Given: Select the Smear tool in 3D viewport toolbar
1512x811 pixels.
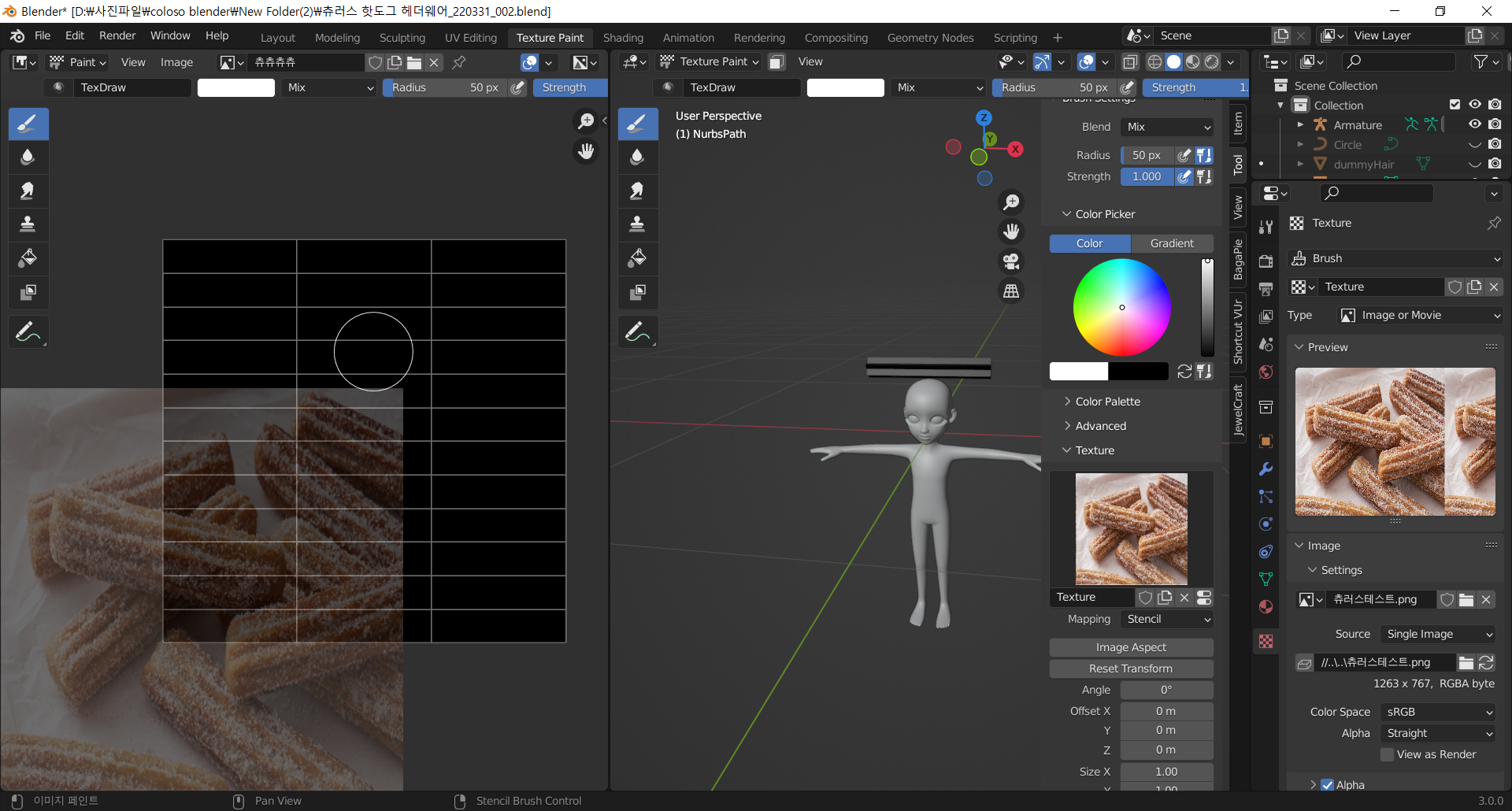Looking at the screenshot, I should point(638,191).
